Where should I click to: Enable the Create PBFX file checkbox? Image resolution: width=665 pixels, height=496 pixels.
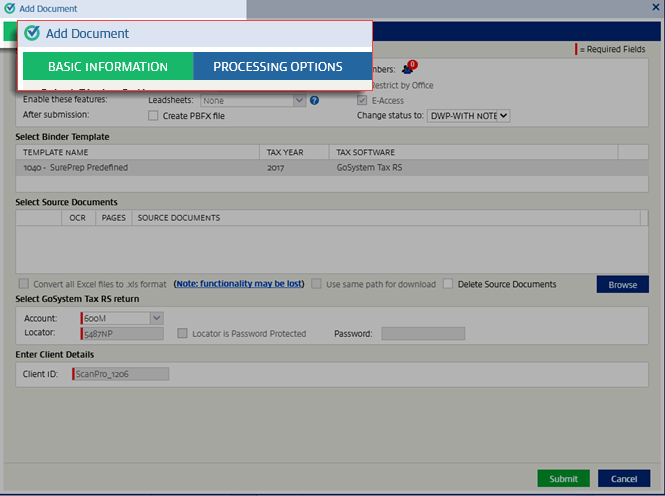[153, 116]
